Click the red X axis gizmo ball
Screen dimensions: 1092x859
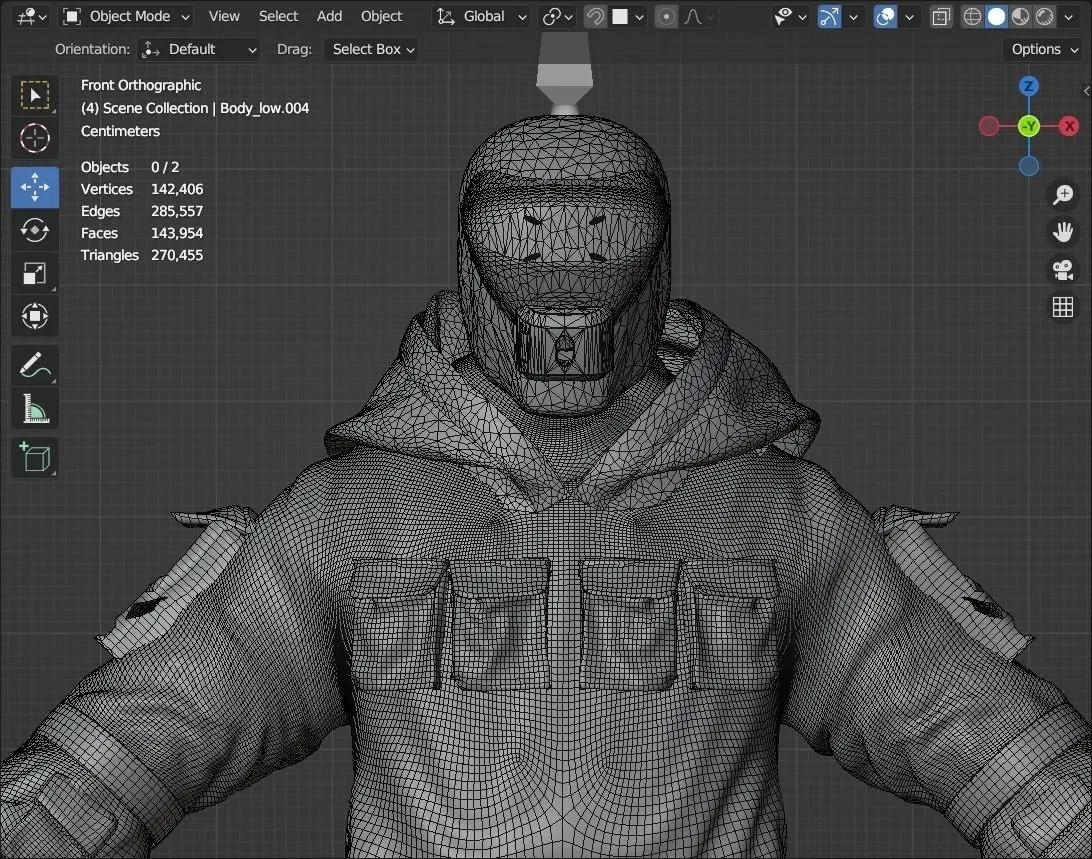point(1069,126)
